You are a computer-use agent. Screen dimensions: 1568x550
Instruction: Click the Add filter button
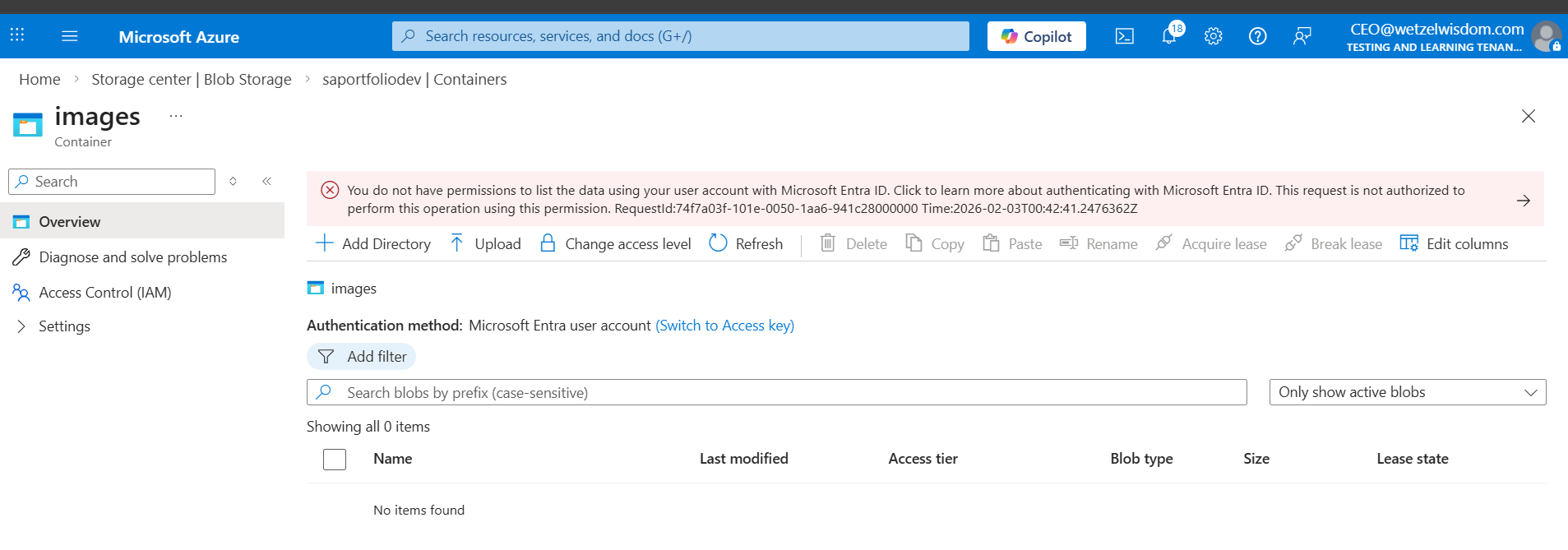(362, 357)
